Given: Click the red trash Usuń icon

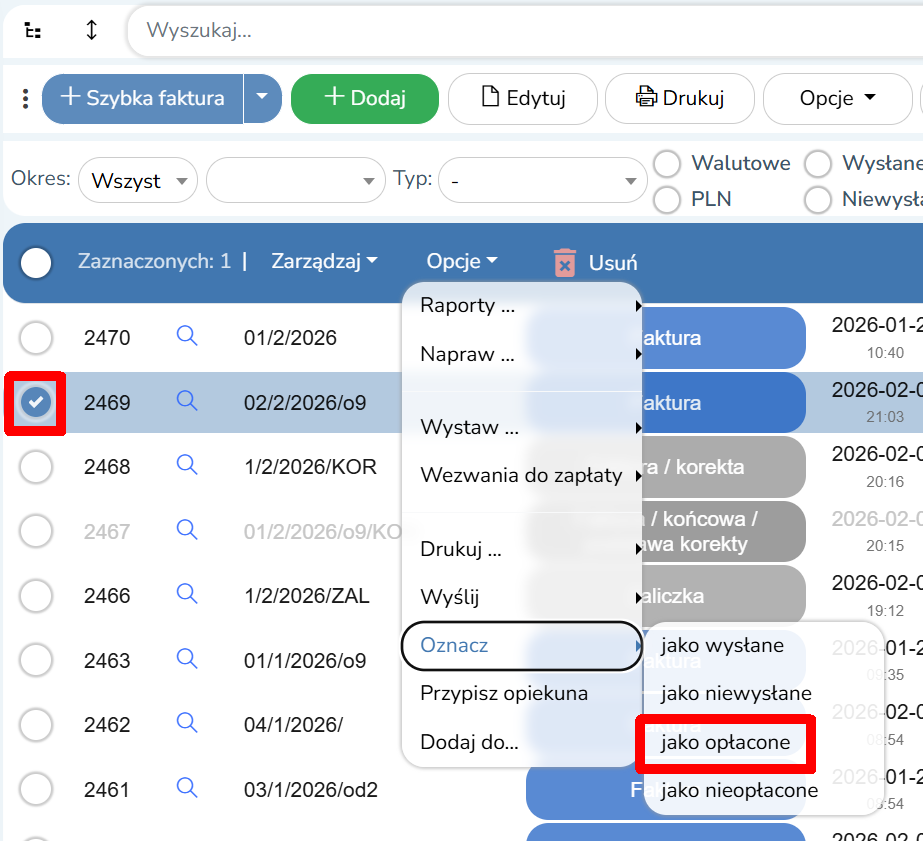Looking at the screenshot, I should [565, 263].
